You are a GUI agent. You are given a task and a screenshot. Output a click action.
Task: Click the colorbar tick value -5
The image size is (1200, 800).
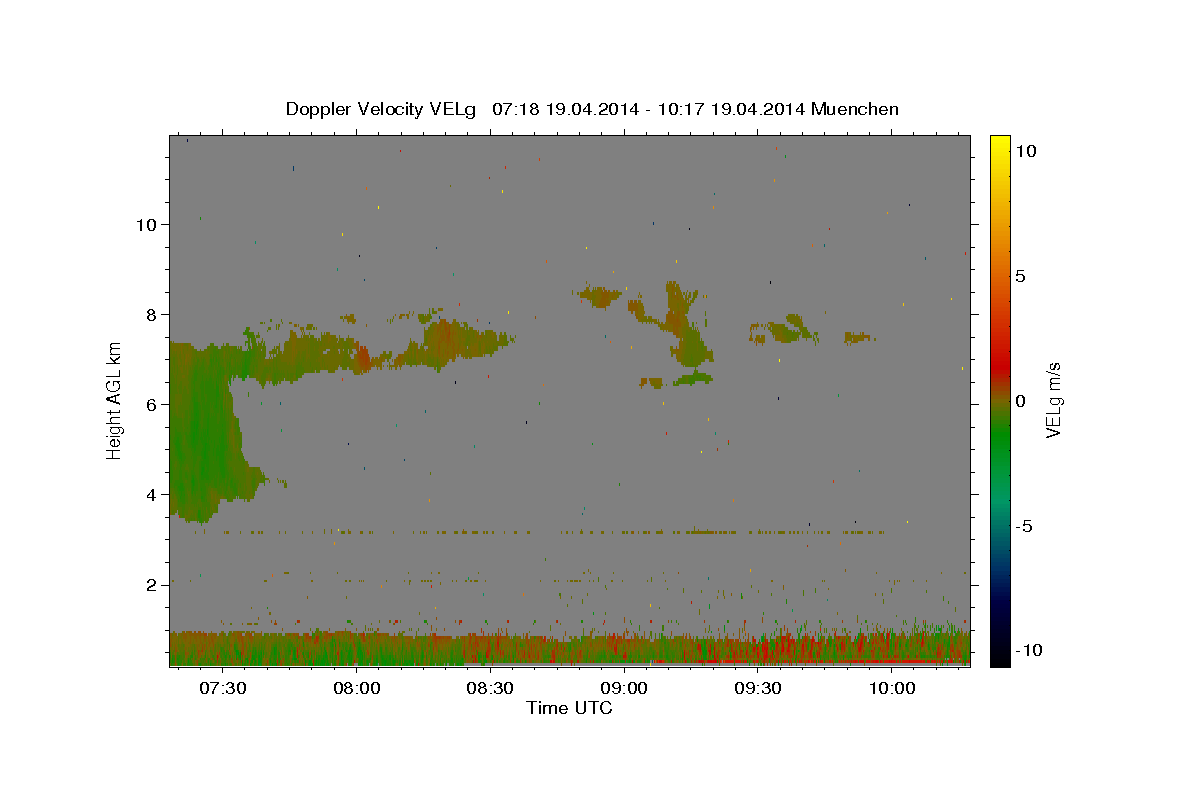tap(1024, 526)
